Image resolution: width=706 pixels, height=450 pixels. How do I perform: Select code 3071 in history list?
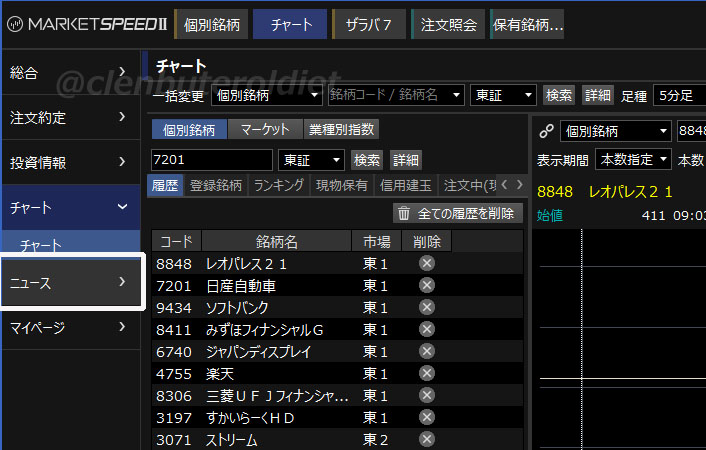(173, 440)
